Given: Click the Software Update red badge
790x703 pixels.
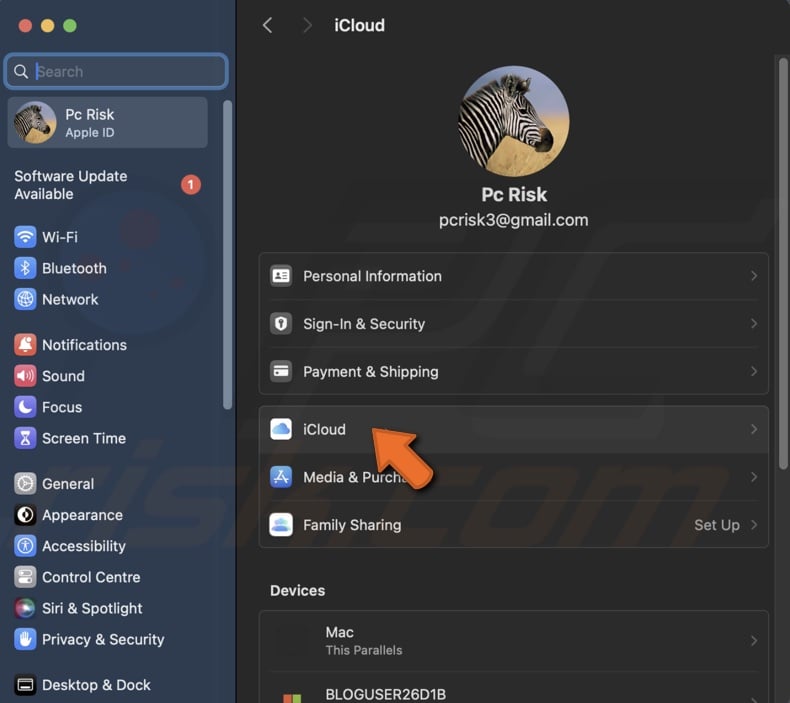Looking at the screenshot, I should point(191,185).
